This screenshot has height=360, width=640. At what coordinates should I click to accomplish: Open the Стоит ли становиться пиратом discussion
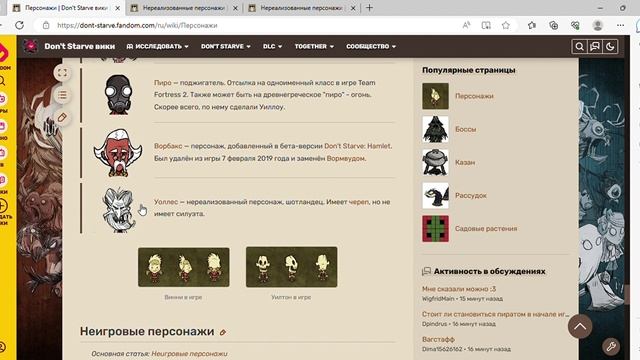point(496,314)
